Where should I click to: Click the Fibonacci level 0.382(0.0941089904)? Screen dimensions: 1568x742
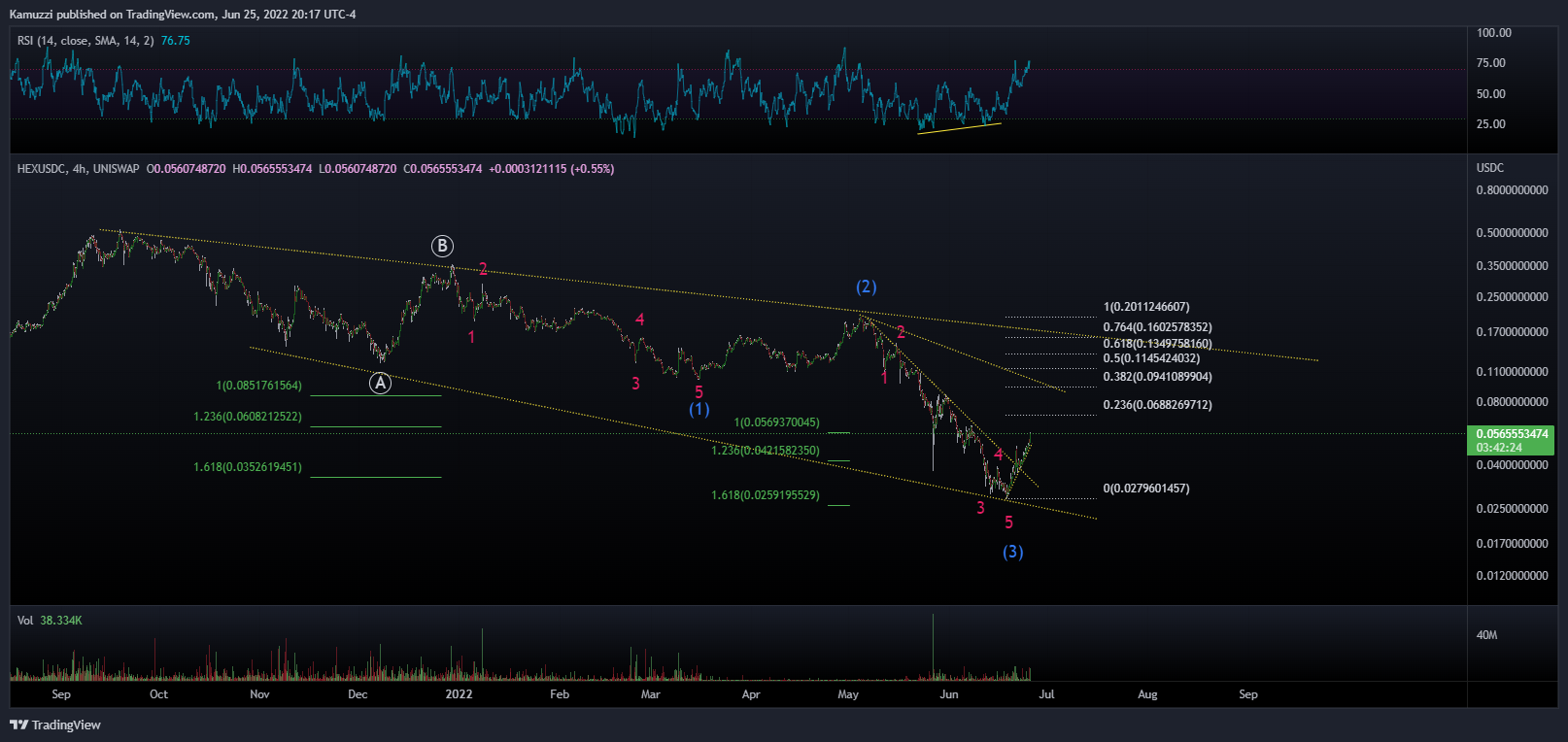[x=1158, y=377]
